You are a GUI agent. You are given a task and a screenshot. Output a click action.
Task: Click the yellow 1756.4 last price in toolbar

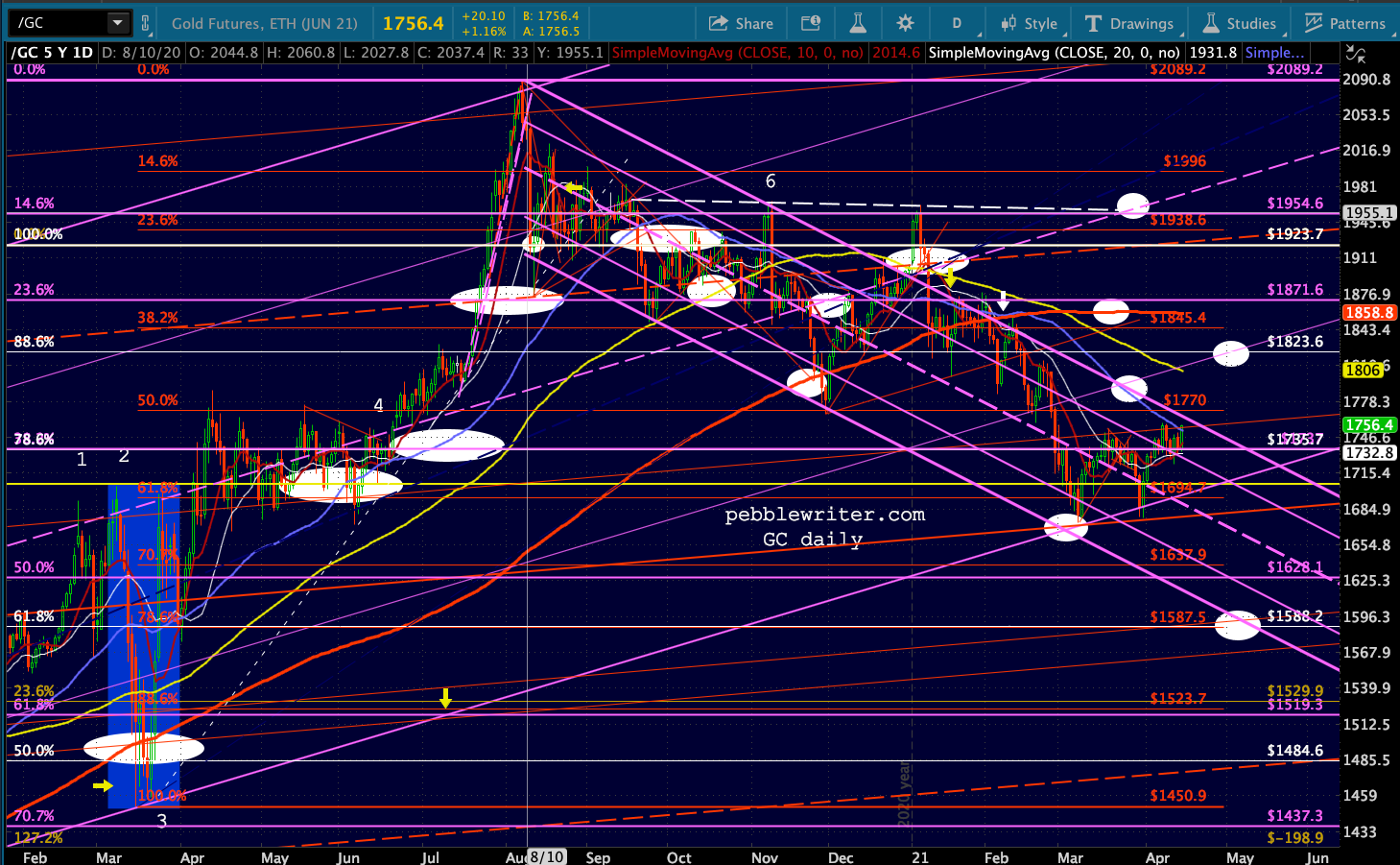414,23
